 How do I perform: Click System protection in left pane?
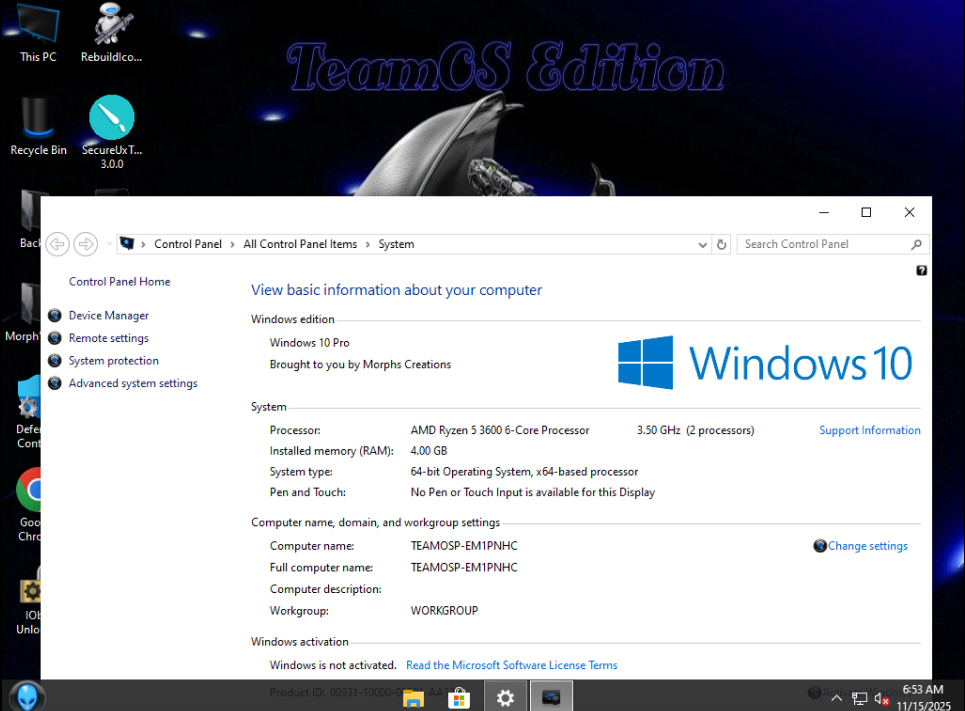pos(113,361)
